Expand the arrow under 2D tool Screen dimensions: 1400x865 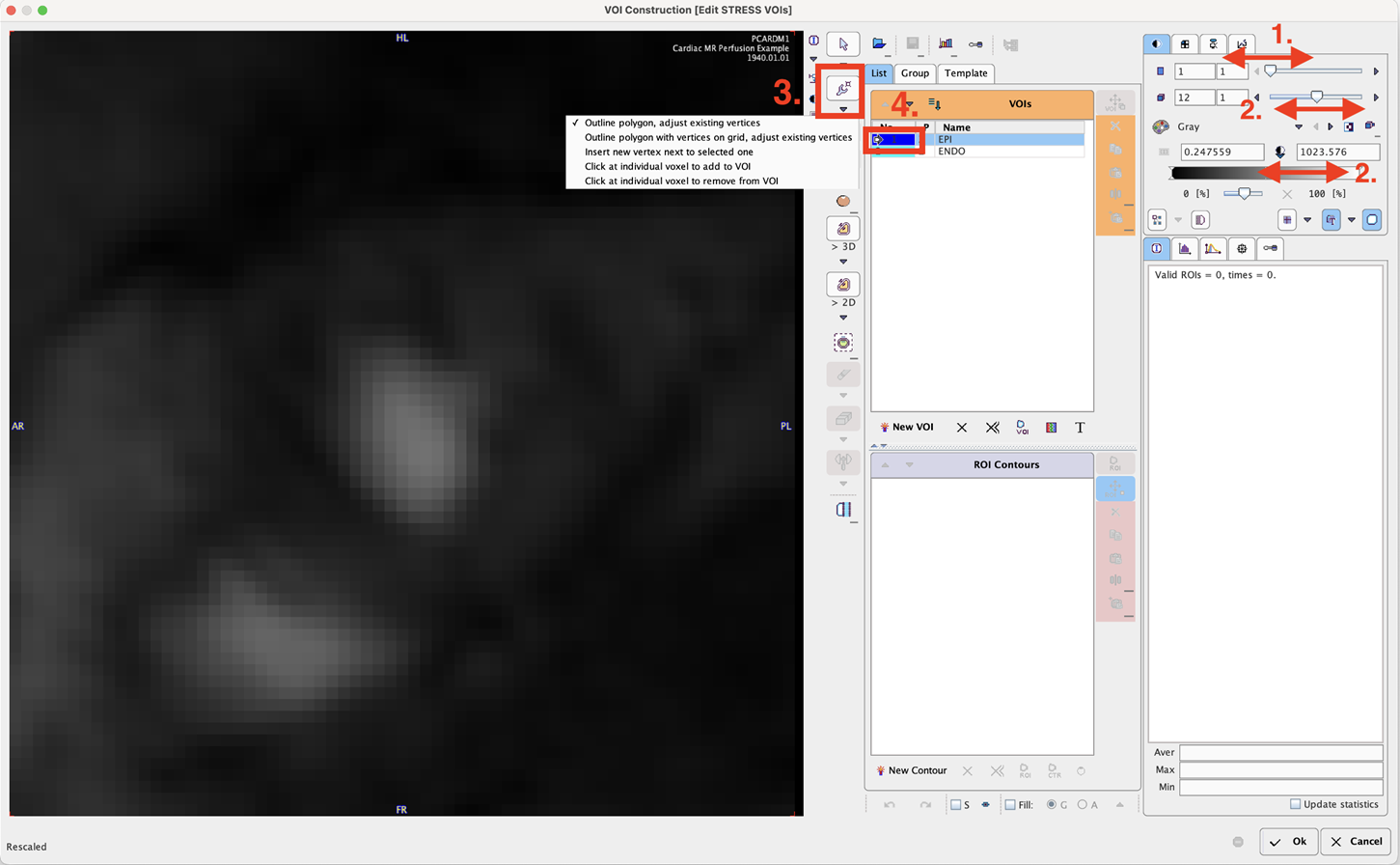click(843, 318)
